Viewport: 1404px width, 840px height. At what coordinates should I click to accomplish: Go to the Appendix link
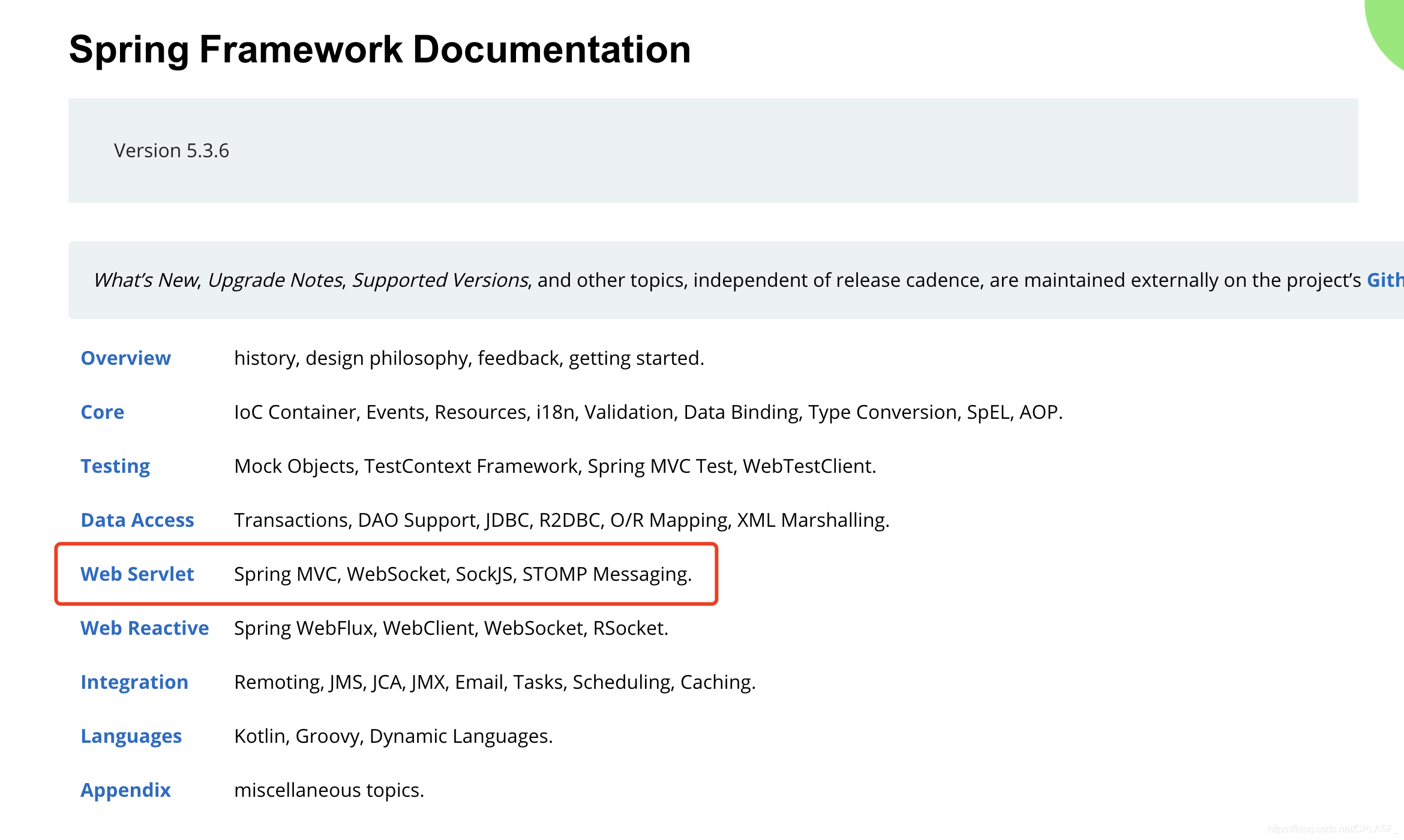pos(126,791)
